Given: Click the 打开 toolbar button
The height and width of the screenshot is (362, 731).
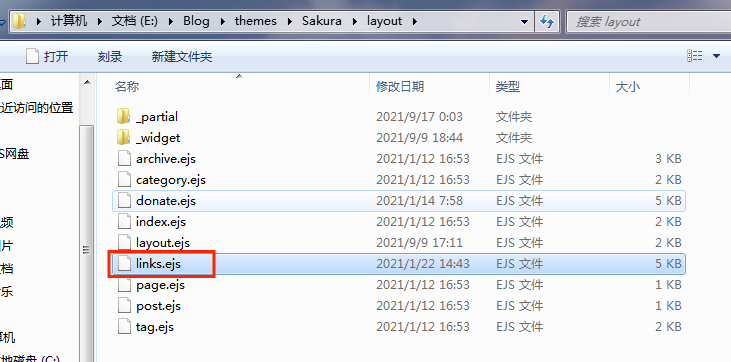Looking at the screenshot, I should click(x=47, y=56).
